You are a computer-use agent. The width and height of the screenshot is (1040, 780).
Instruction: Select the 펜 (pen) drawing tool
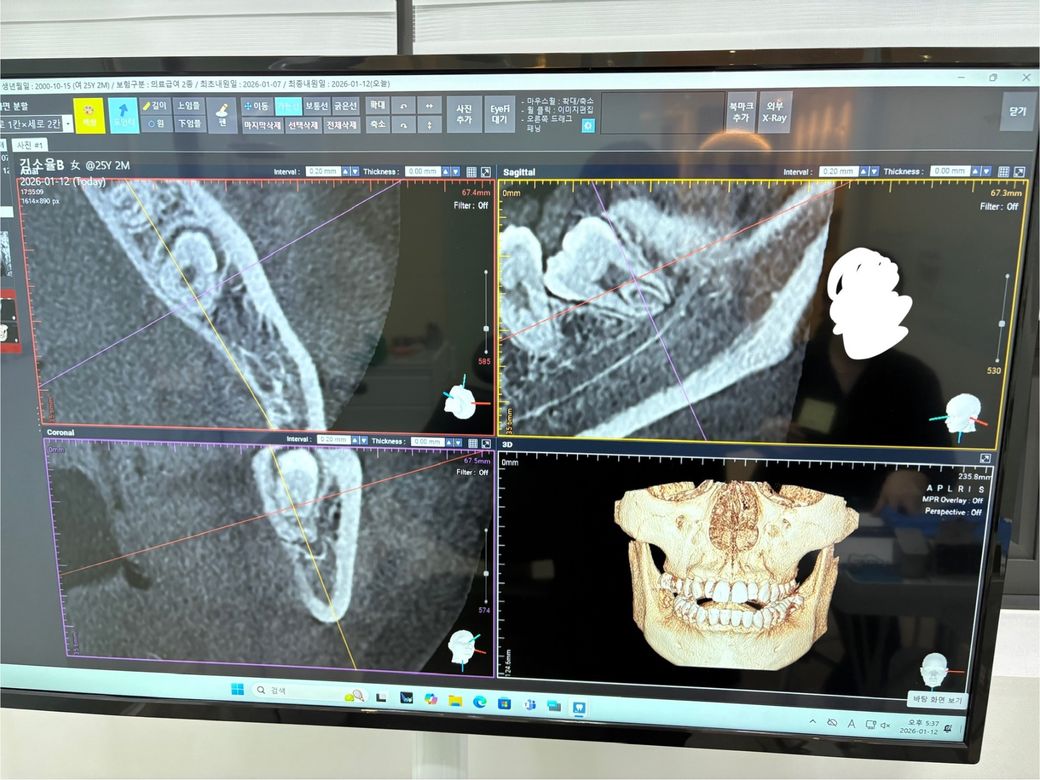(222, 115)
